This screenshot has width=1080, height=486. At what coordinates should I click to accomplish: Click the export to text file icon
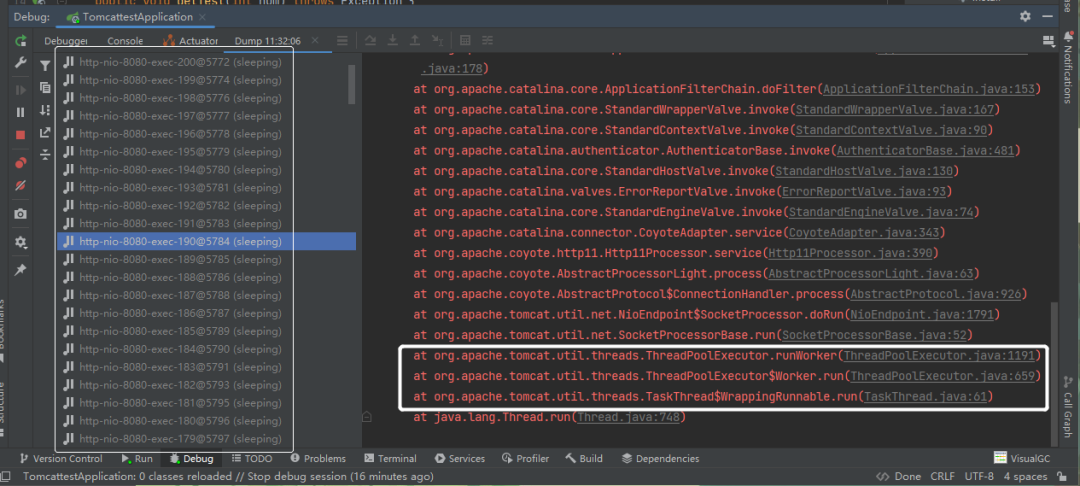pos(45,132)
